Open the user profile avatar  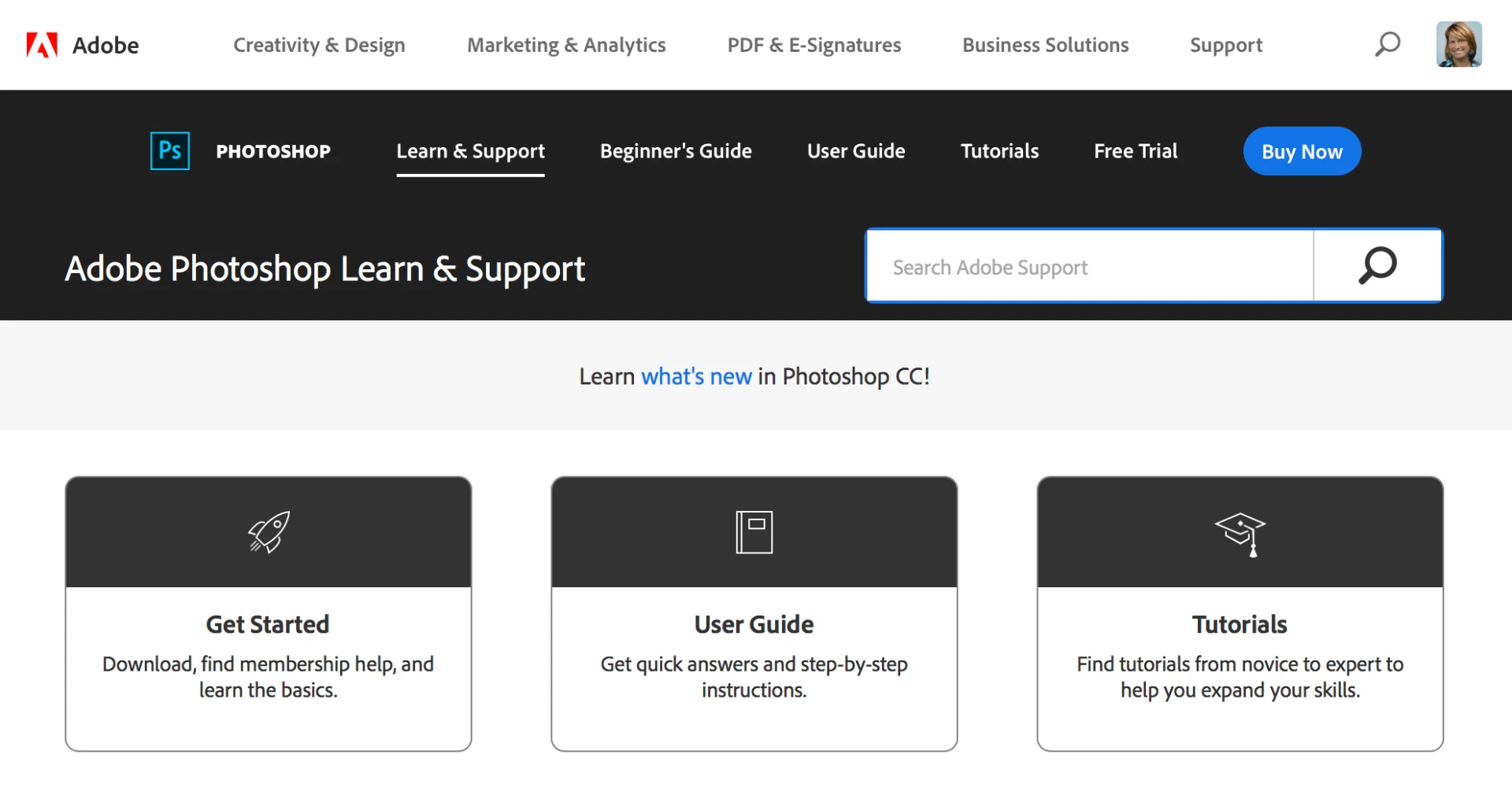click(1458, 44)
